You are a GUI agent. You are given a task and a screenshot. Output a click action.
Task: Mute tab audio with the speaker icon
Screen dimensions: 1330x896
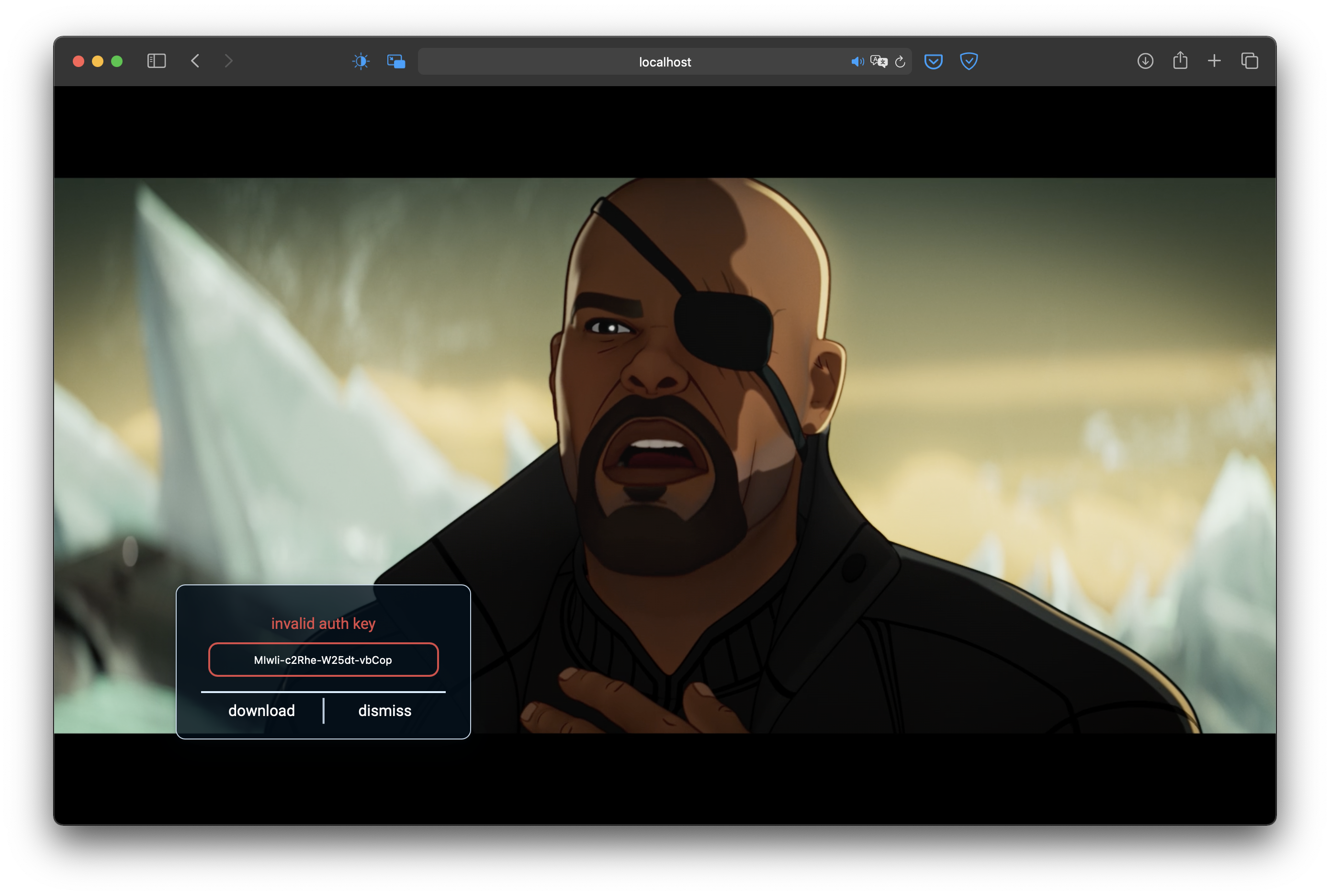point(857,62)
